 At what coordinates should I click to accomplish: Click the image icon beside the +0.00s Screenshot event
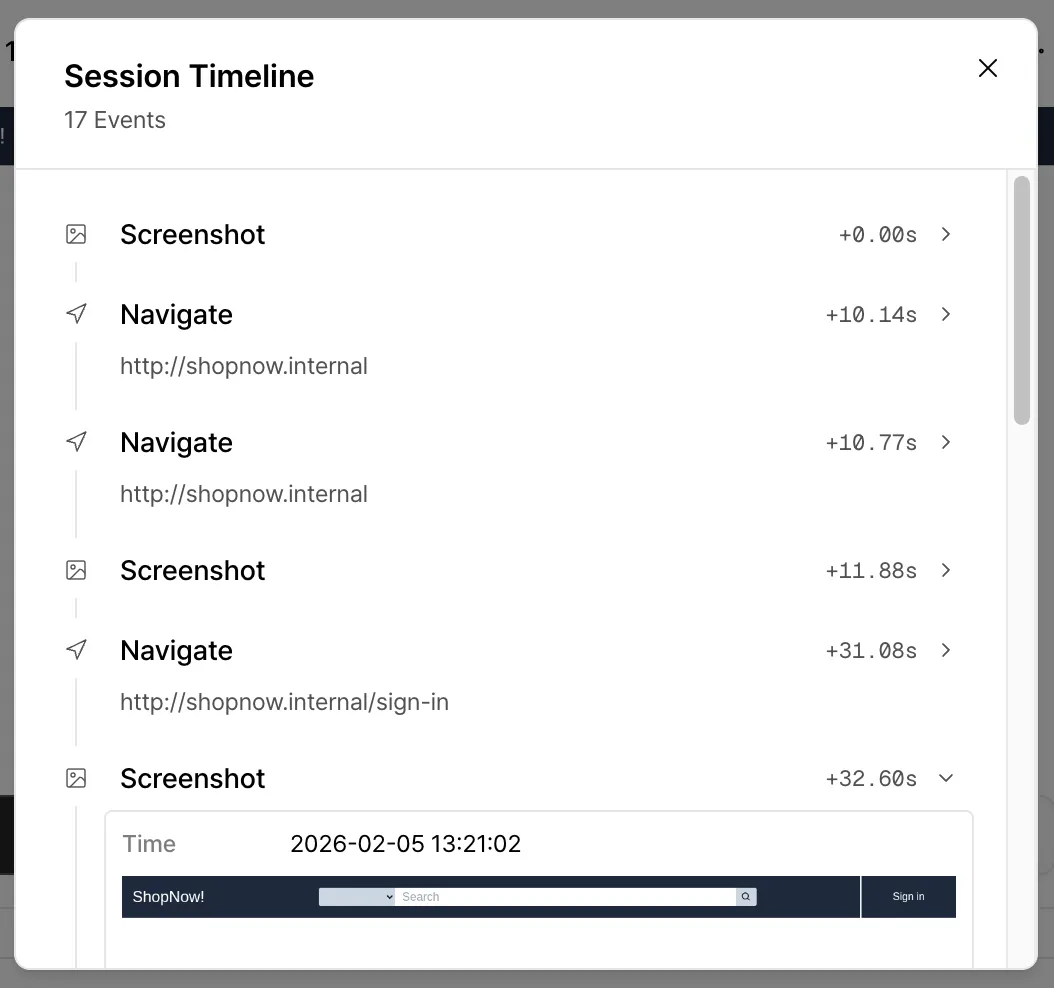76,234
